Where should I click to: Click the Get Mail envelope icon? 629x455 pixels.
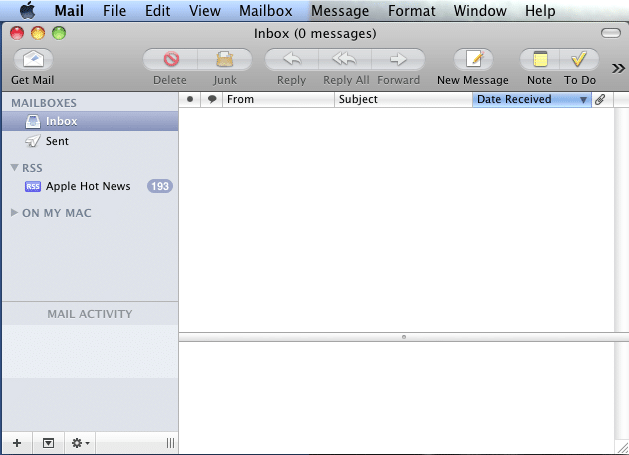33,60
